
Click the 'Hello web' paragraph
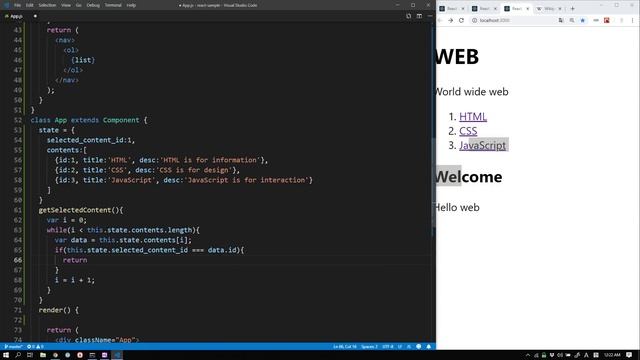tap(457, 207)
